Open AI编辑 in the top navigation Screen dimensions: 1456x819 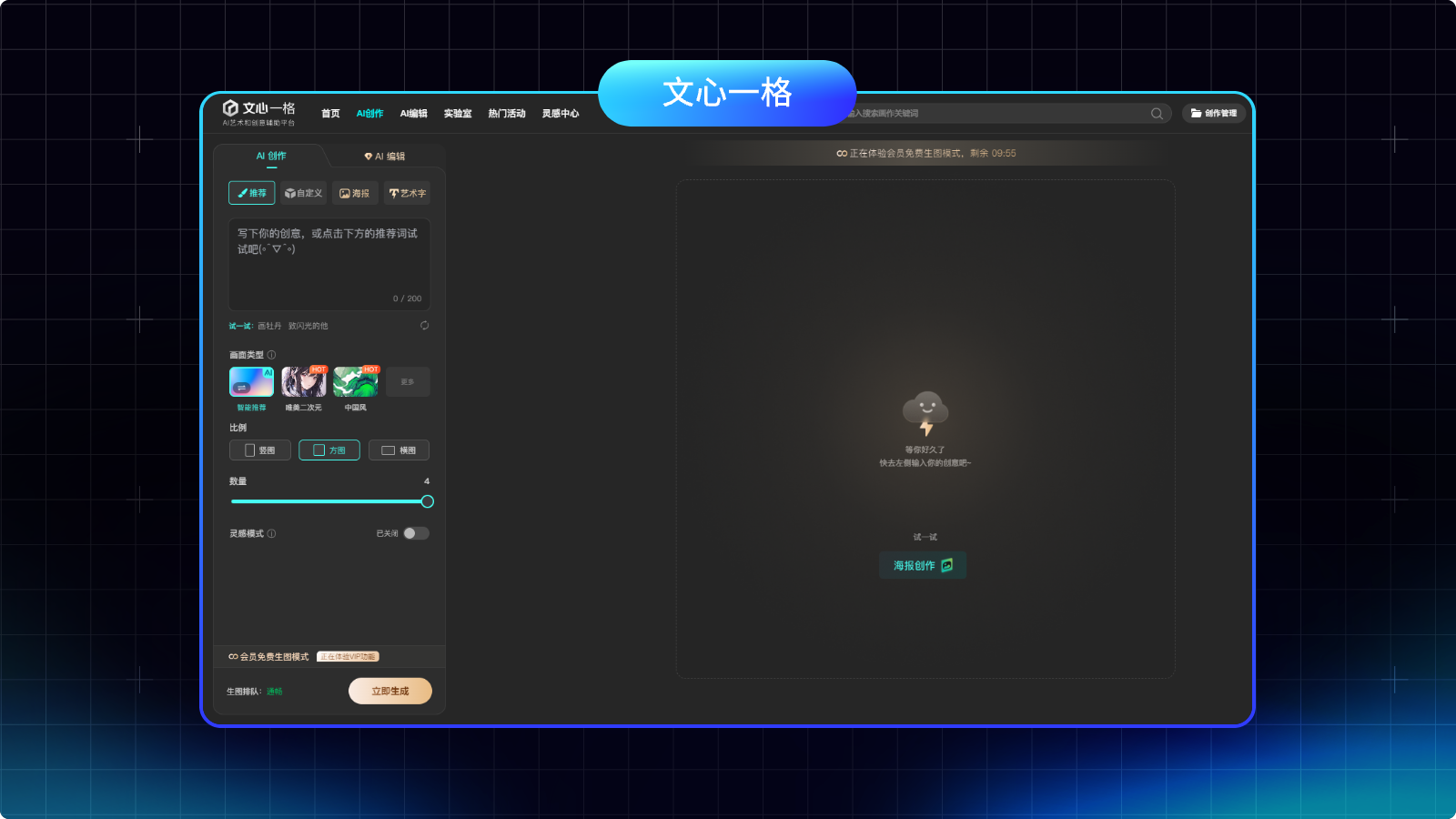[x=414, y=114]
